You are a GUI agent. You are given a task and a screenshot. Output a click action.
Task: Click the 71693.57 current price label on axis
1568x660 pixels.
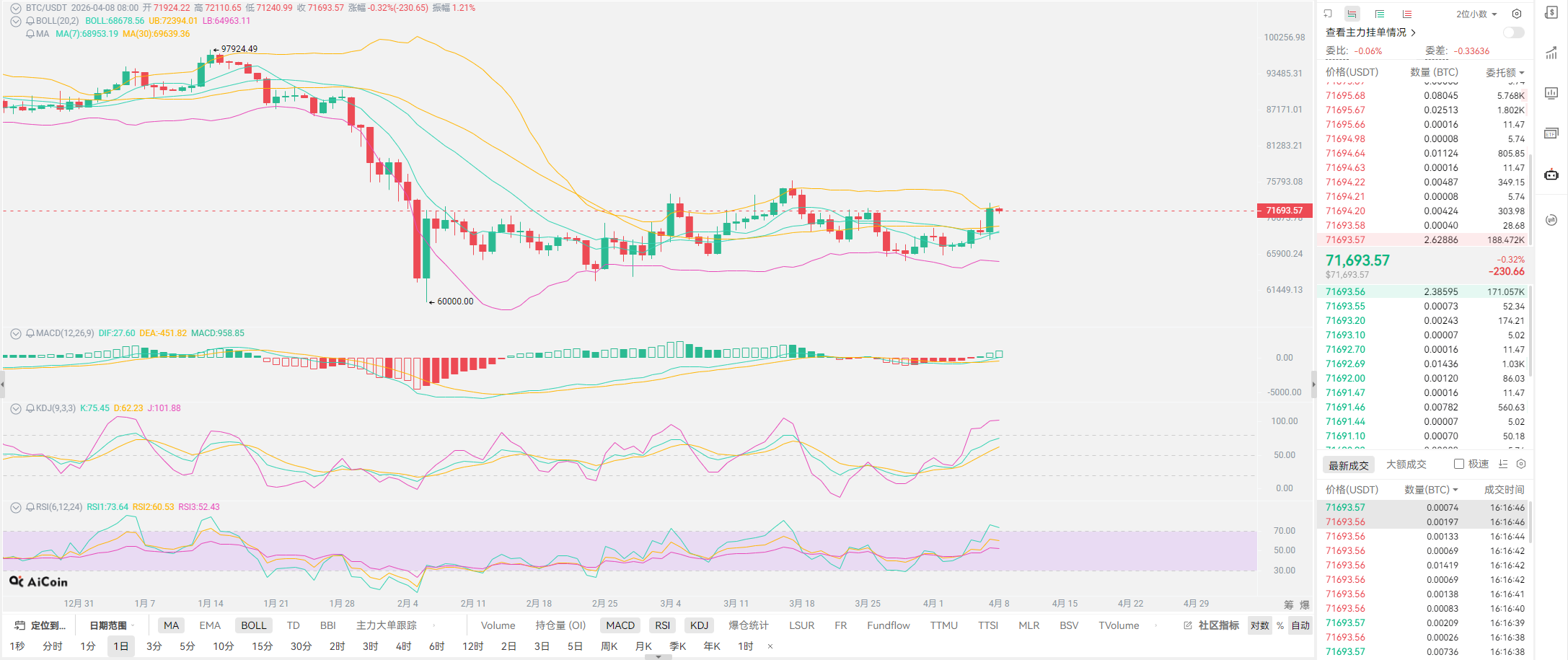click(1285, 211)
